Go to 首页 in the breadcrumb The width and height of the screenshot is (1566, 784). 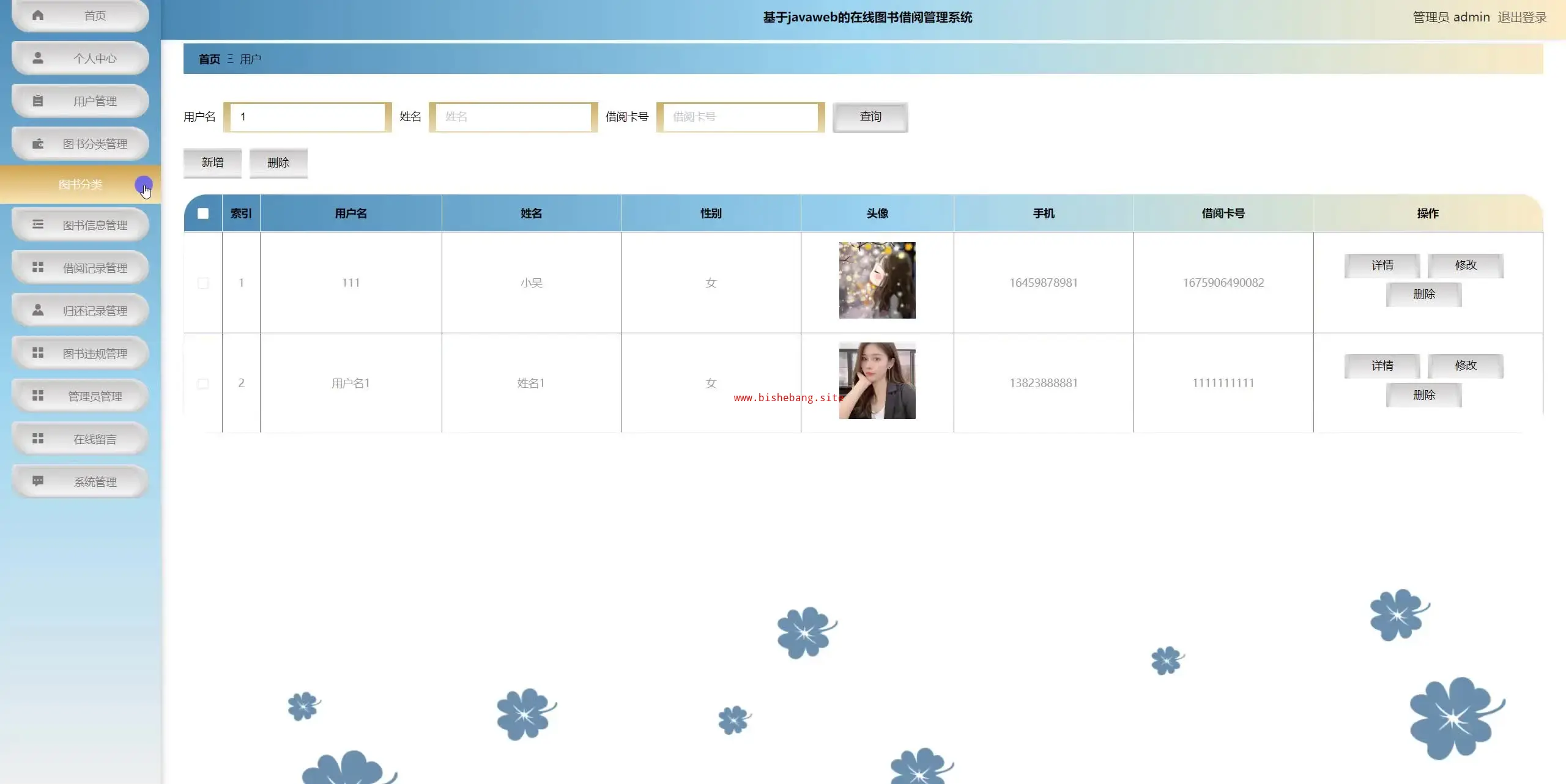(209, 59)
